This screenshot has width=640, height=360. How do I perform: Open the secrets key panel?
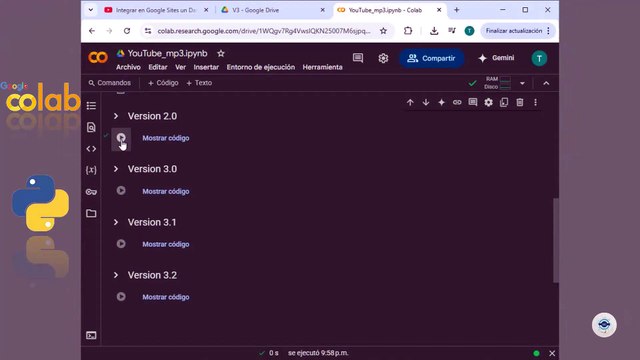(91, 192)
